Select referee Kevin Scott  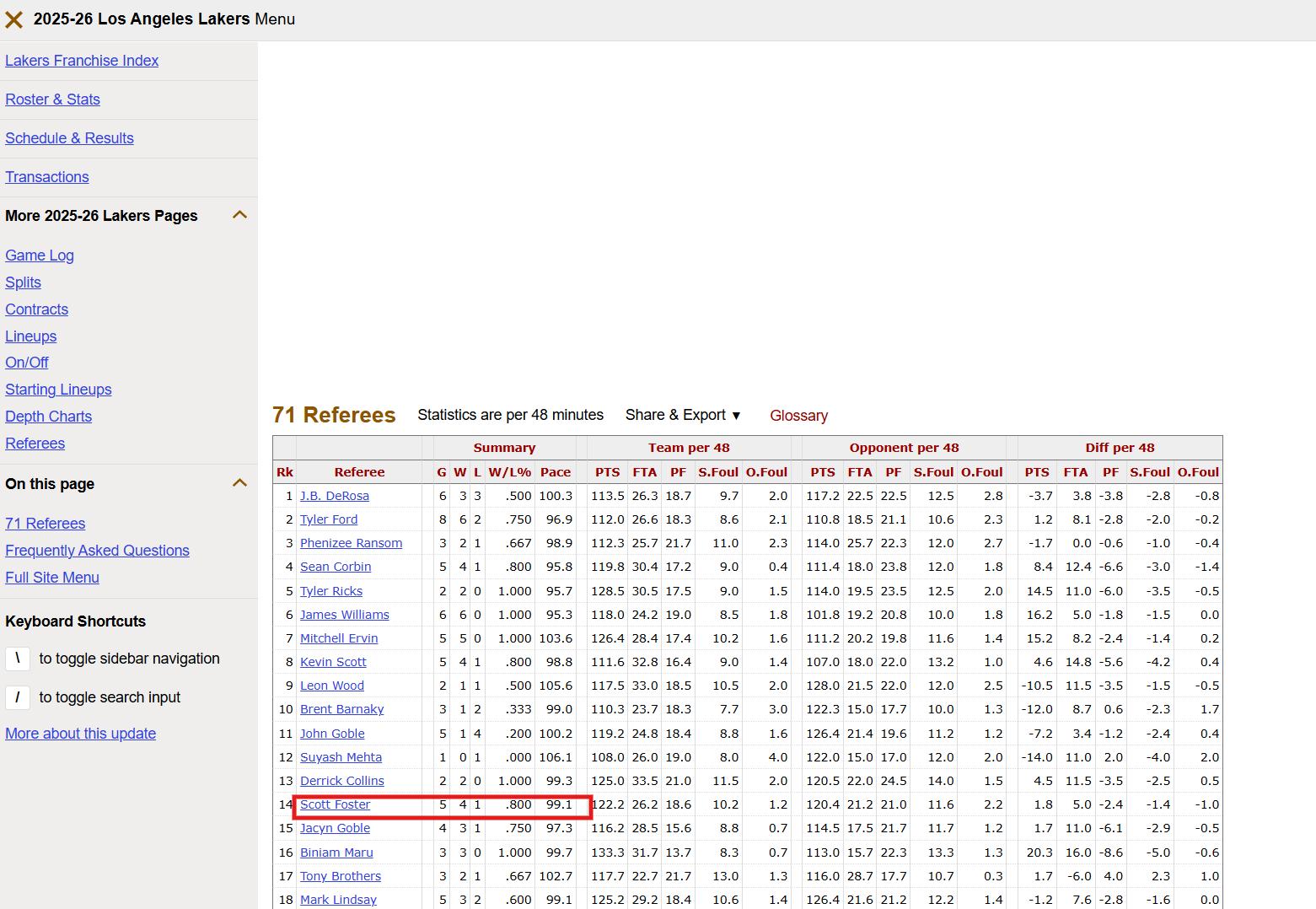pyautogui.click(x=333, y=662)
